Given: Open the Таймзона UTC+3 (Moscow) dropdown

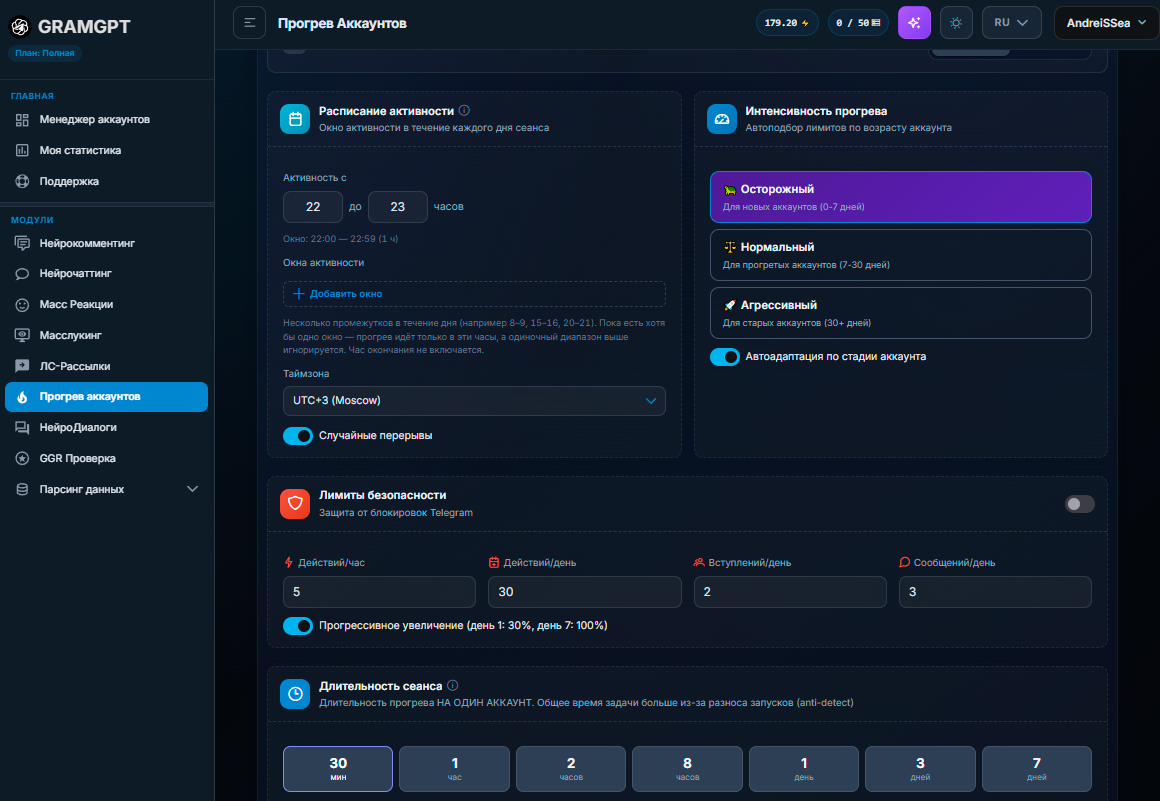Looking at the screenshot, I should 474,401.
